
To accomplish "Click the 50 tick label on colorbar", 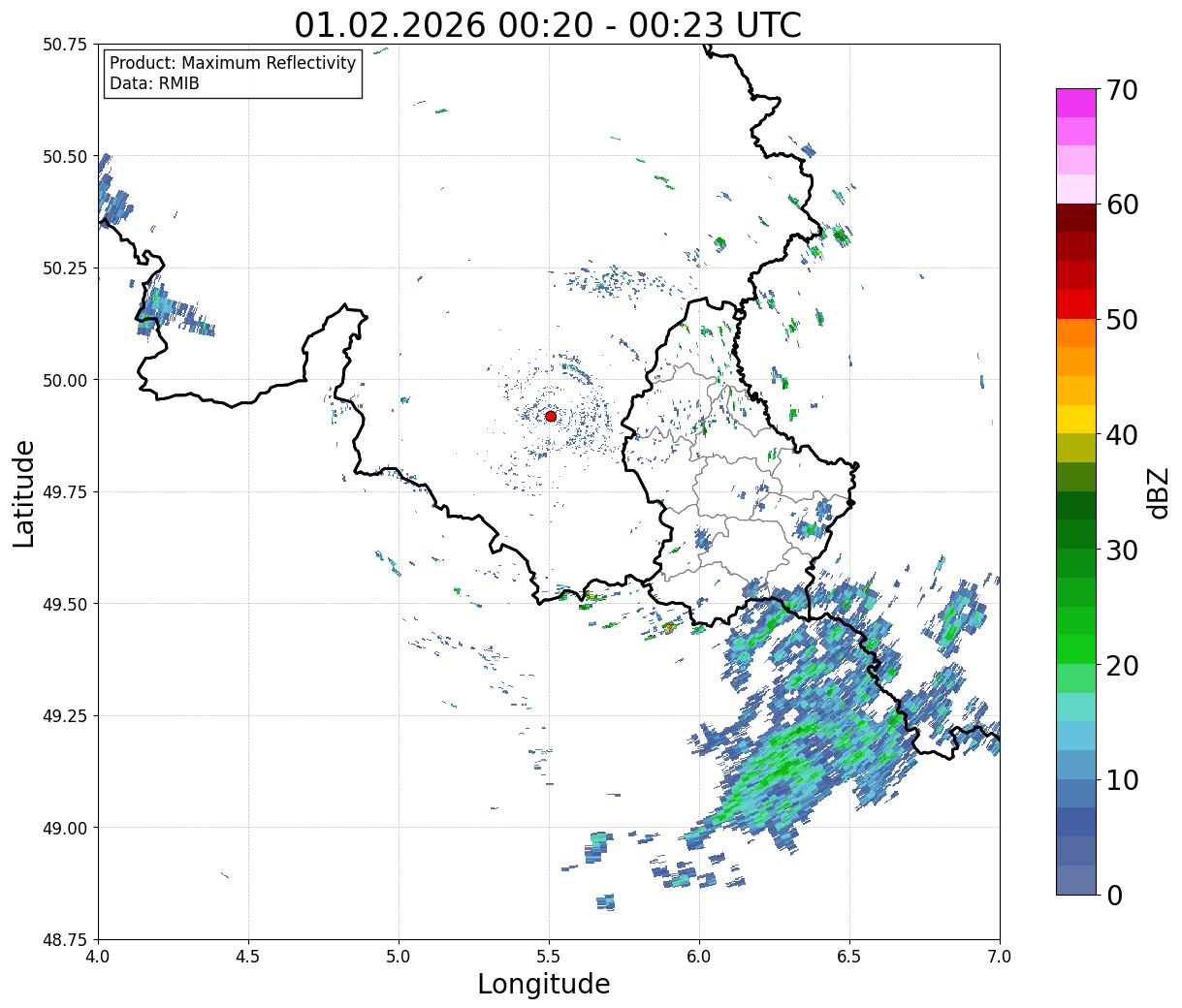I will coord(1122,320).
